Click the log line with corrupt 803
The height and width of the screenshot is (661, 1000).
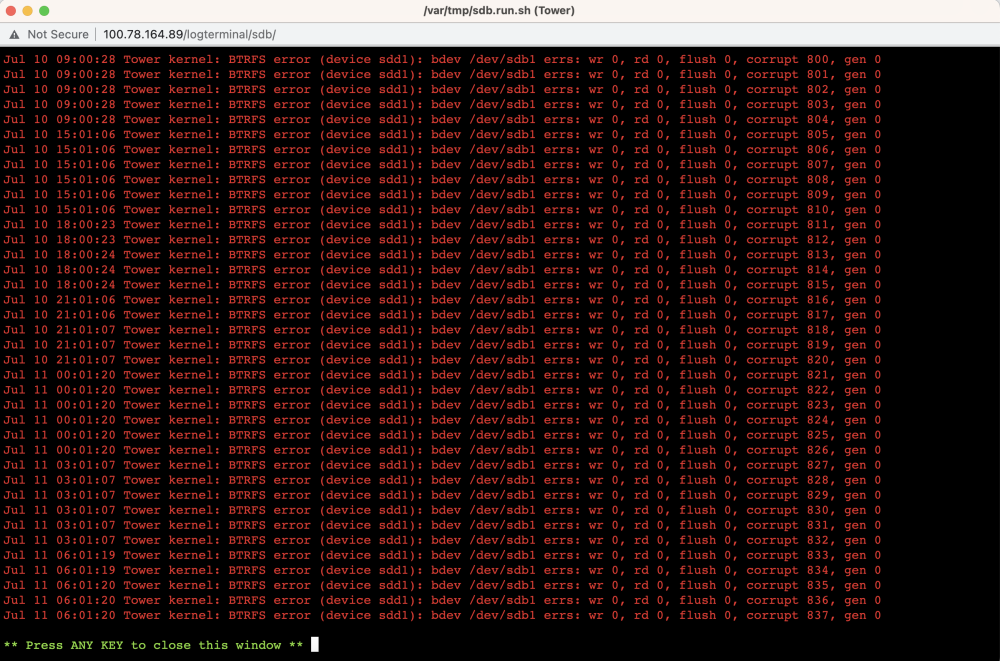click(x=442, y=105)
